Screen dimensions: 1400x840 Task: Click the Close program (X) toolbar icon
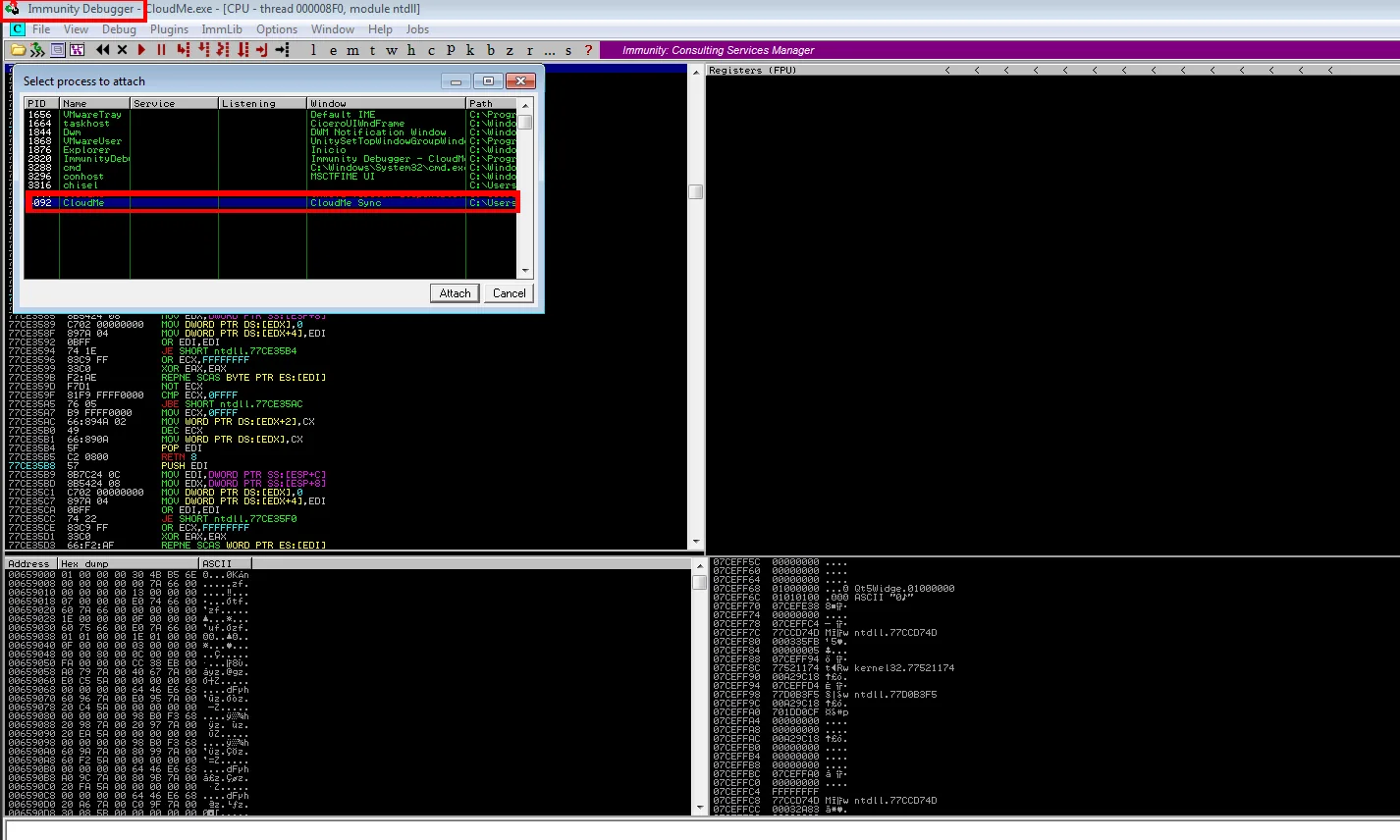(x=122, y=49)
